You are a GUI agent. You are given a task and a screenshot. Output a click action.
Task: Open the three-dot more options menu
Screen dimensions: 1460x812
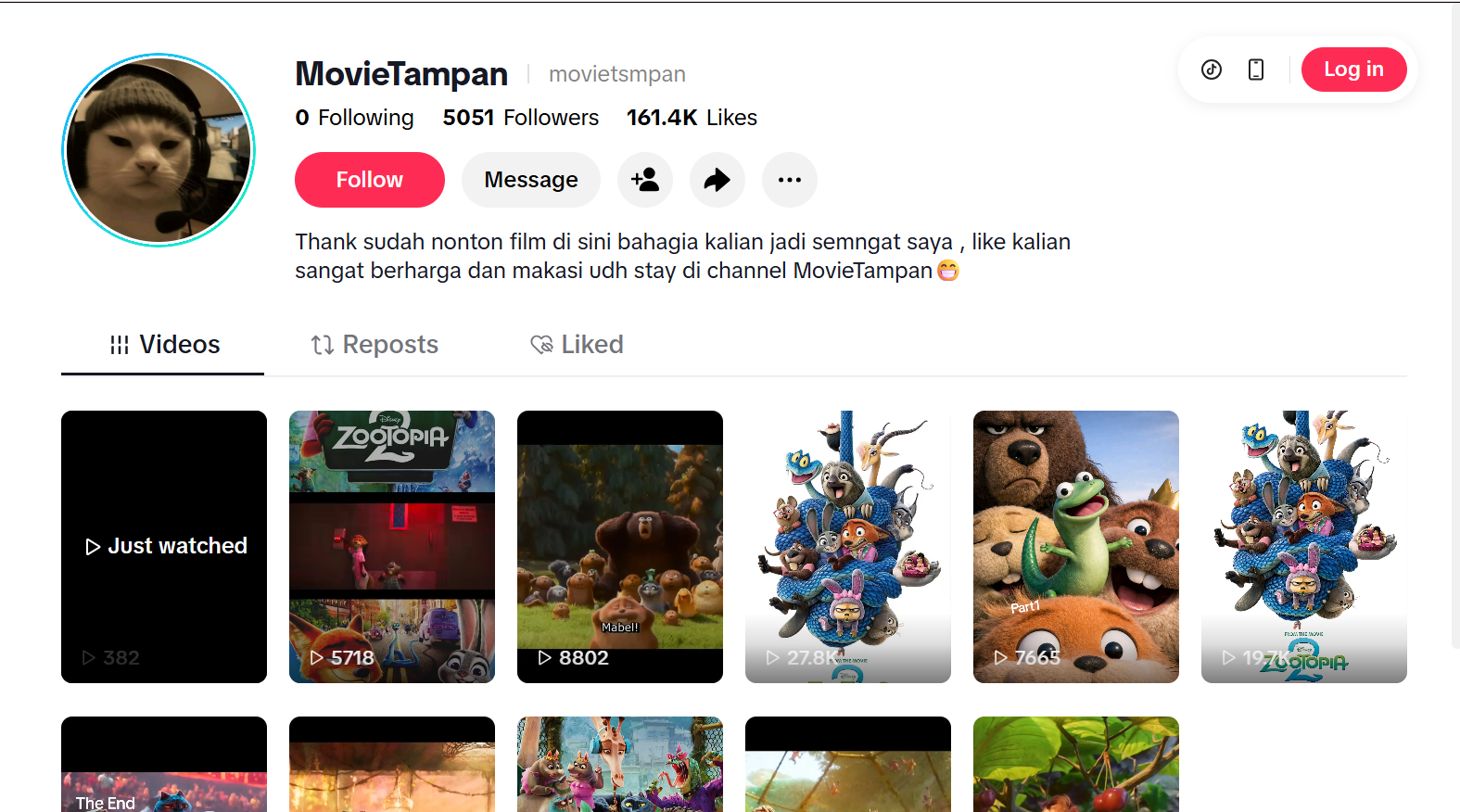(790, 180)
